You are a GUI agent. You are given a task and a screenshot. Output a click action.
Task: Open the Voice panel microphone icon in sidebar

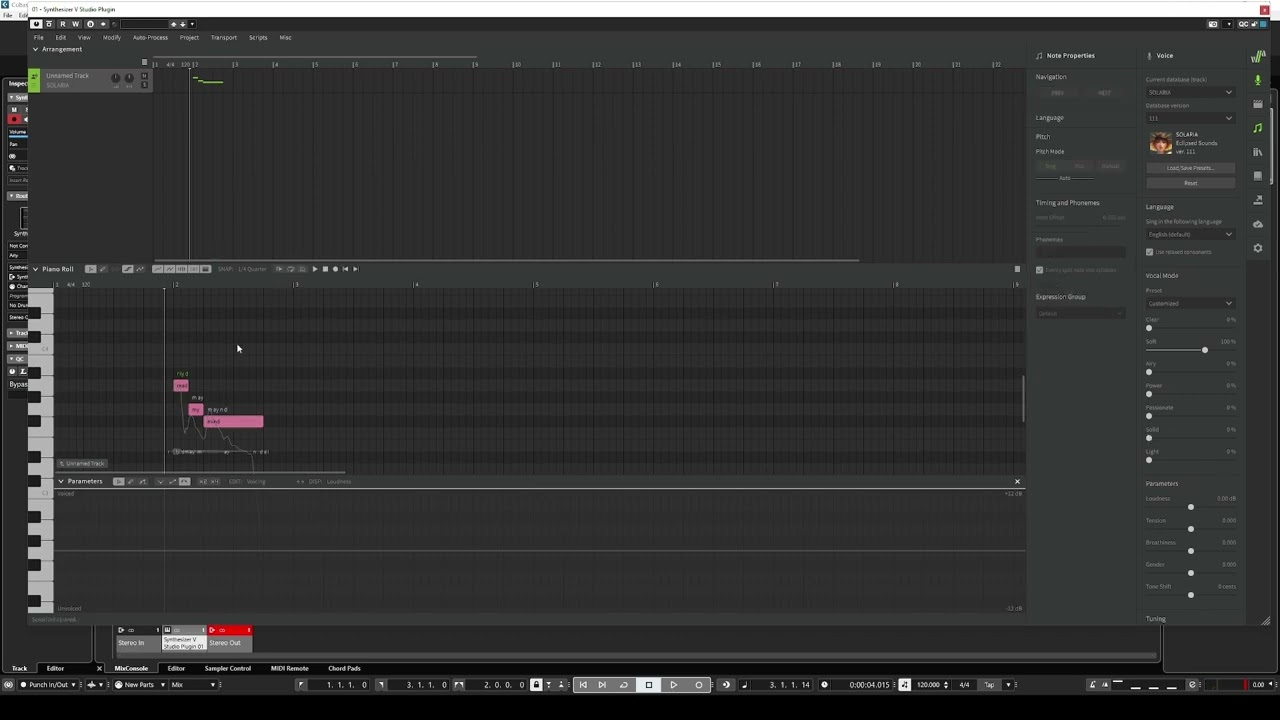pyautogui.click(x=1258, y=80)
